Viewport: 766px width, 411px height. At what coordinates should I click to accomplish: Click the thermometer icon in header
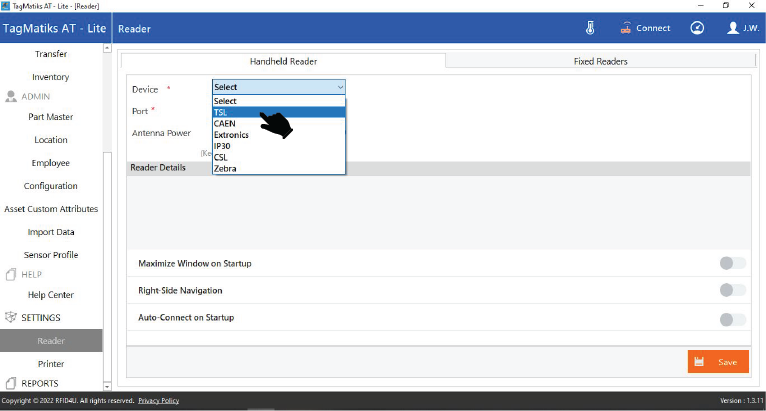pyautogui.click(x=590, y=28)
